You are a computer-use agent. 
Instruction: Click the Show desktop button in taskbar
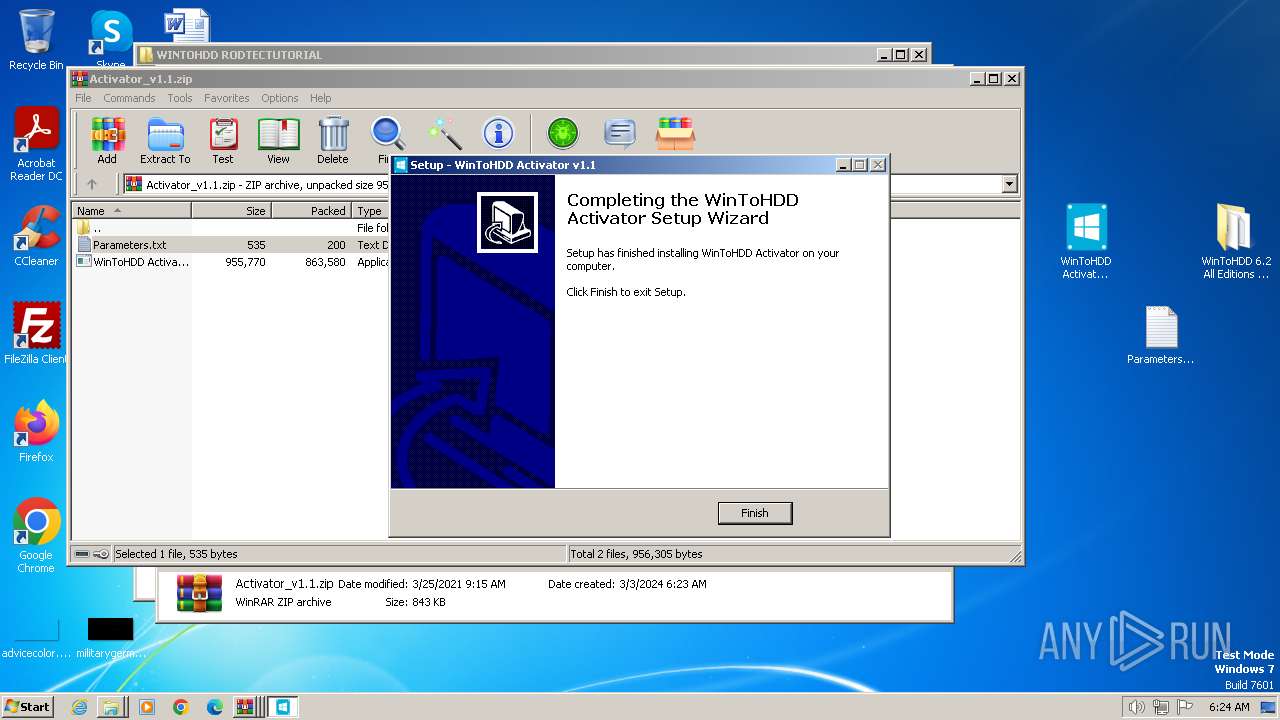click(1269, 707)
